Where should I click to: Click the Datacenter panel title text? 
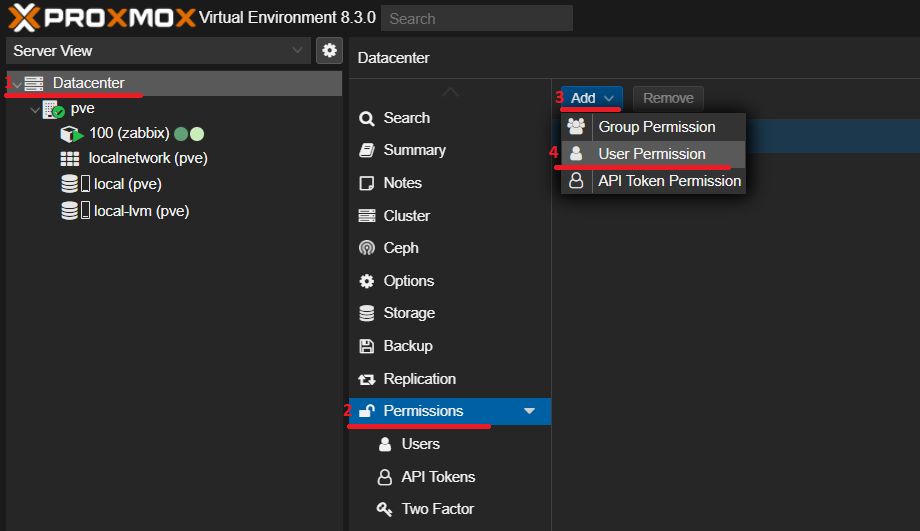click(394, 58)
